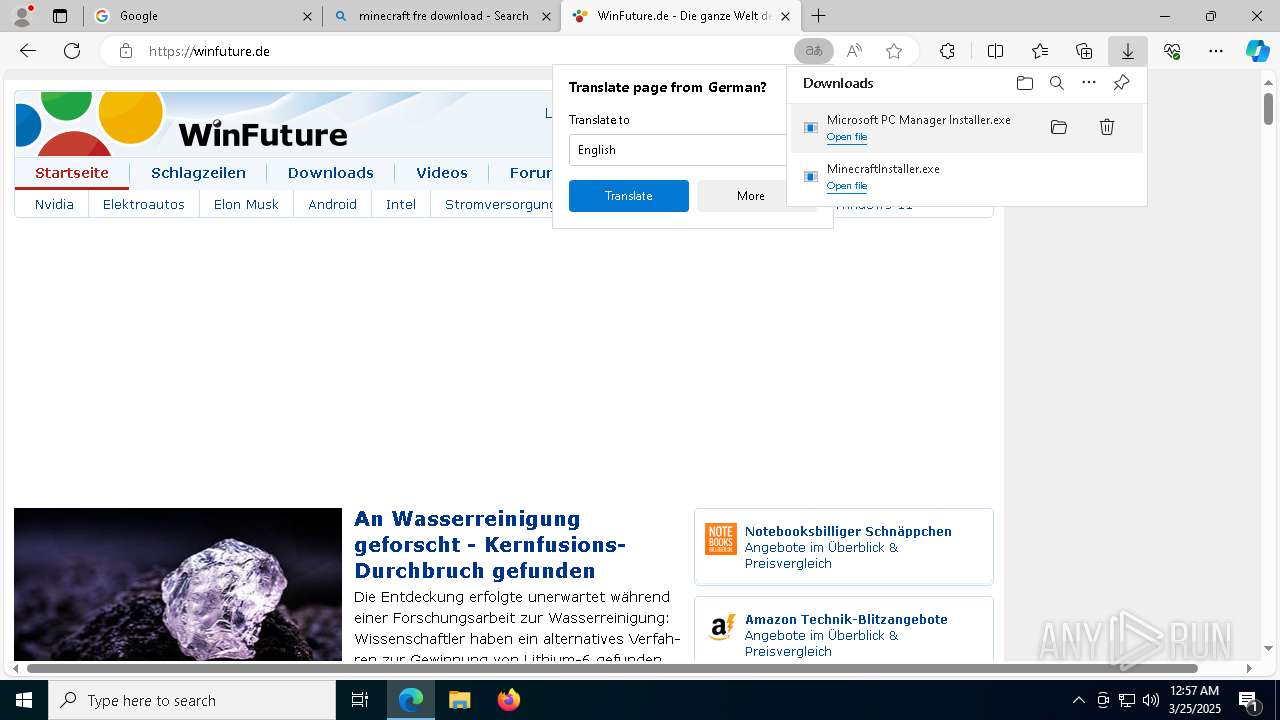This screenshot has height=720, width=1280.
Task: Launch Firefox from the taskbar
Action: pos(509,700)
